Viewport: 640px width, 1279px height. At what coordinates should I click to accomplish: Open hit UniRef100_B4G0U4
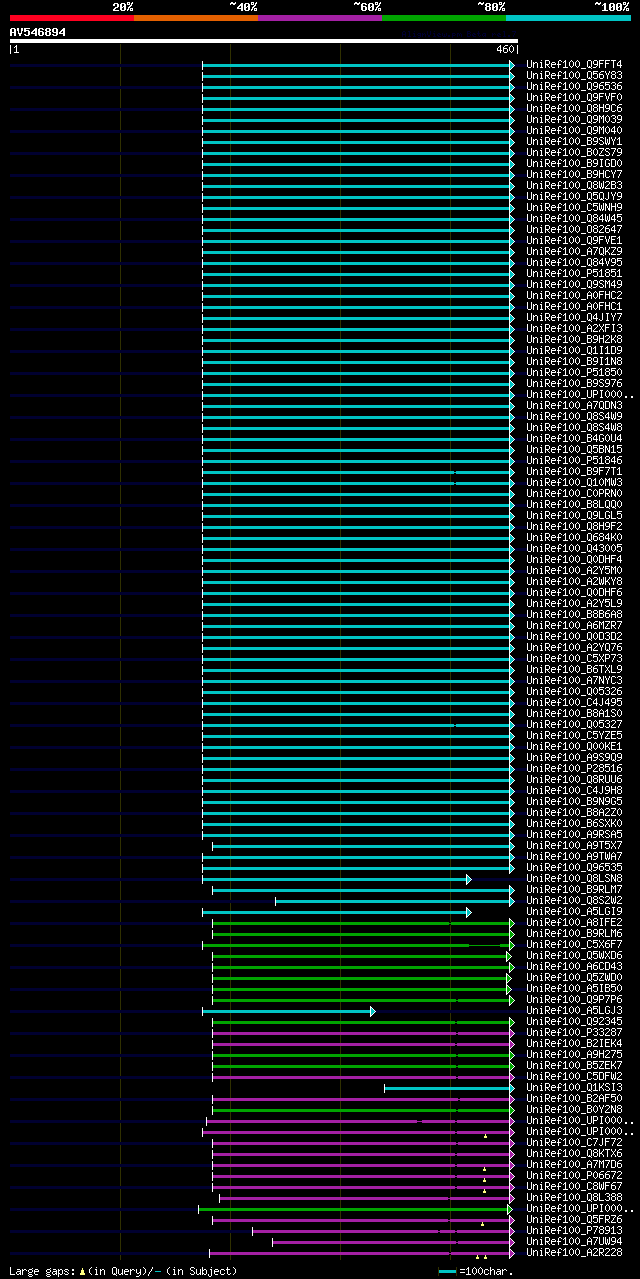[x=574, y=438]
